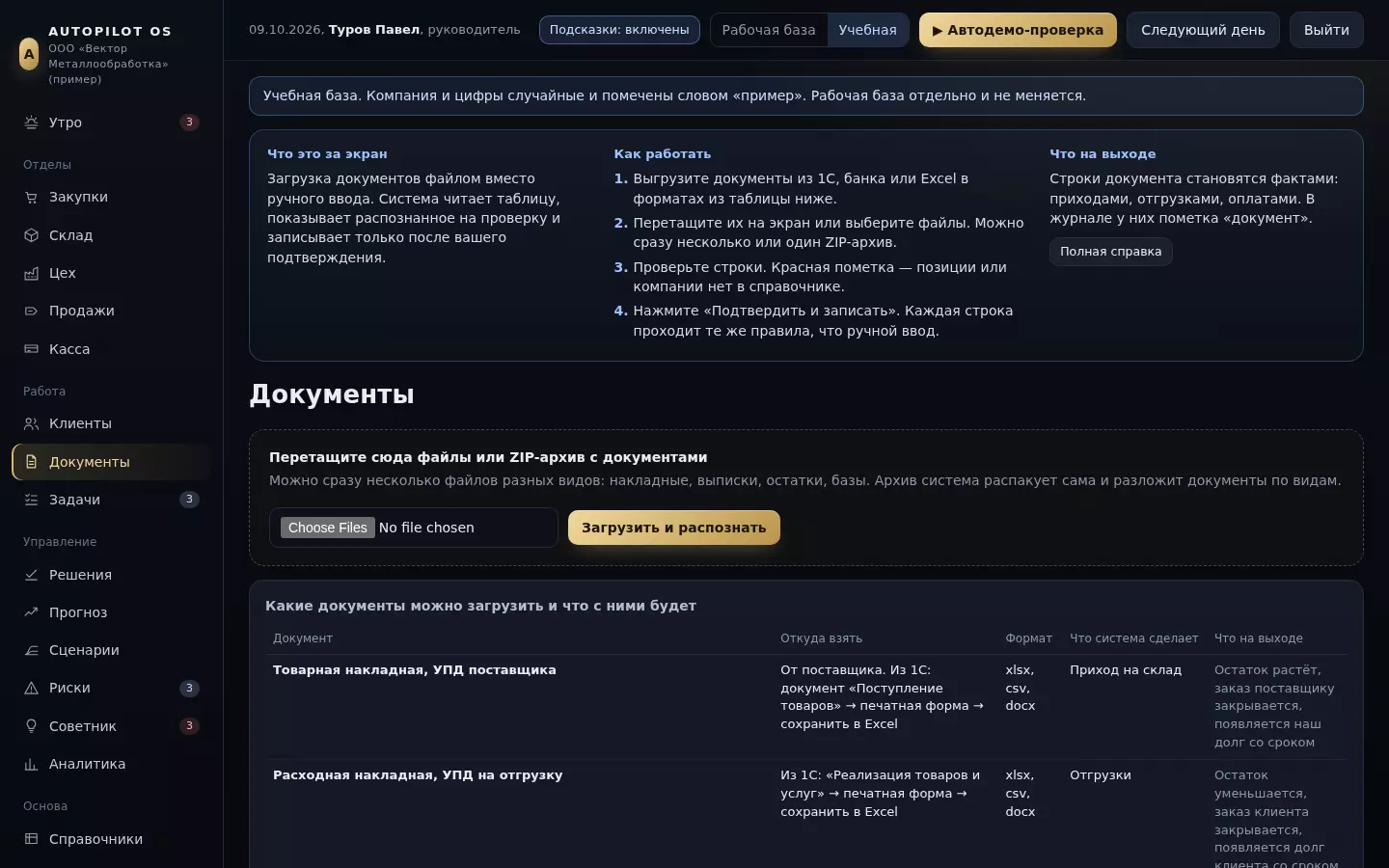This screenshot has height=868, width=1389.
Task: Open the Полная справка help
Action: coord(1110,252)
